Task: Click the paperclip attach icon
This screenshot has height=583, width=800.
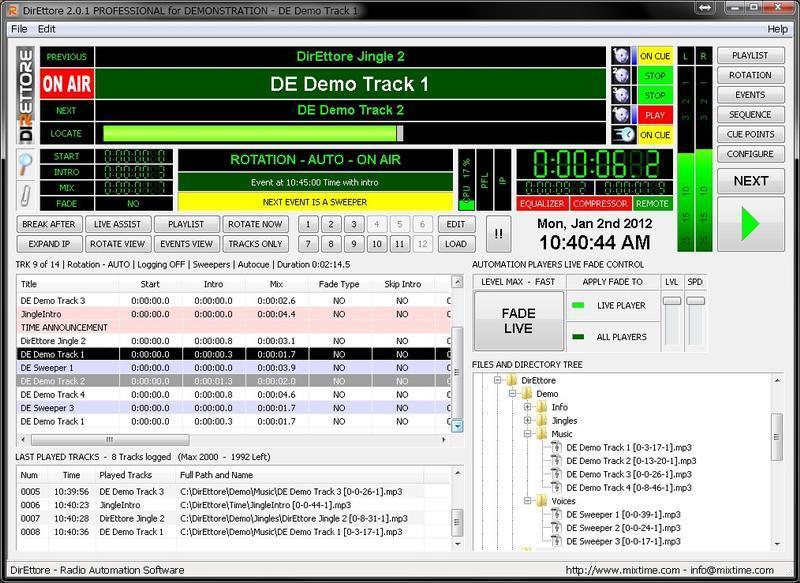Action: (x=26, y=195)
